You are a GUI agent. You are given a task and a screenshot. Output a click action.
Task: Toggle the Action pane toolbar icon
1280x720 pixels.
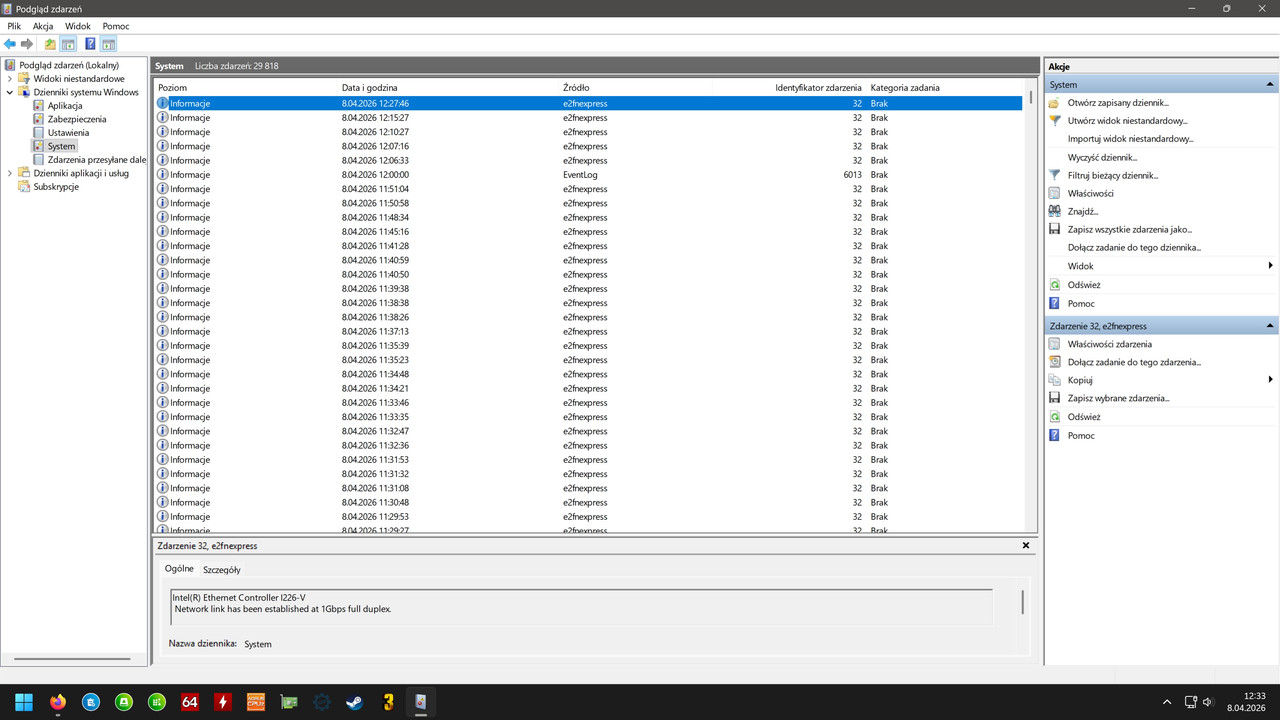tap(108, 44)
